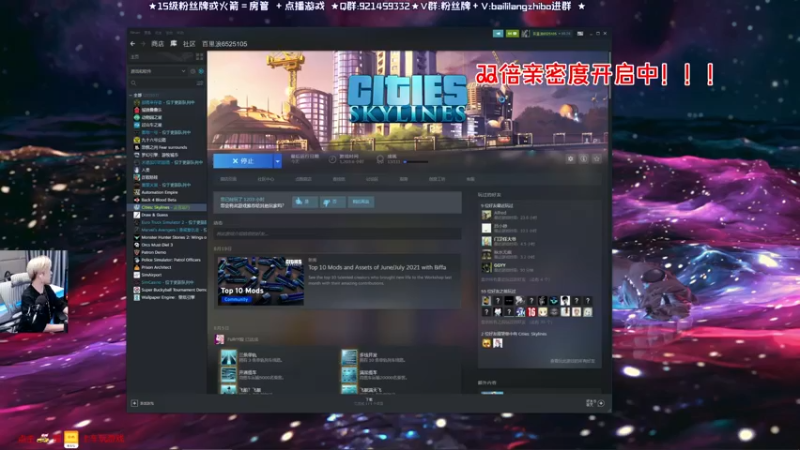Open downloads status at bottom center
The width and height of the screenshot is (800, 450).
pyautogui.click(x=369, y=402)
